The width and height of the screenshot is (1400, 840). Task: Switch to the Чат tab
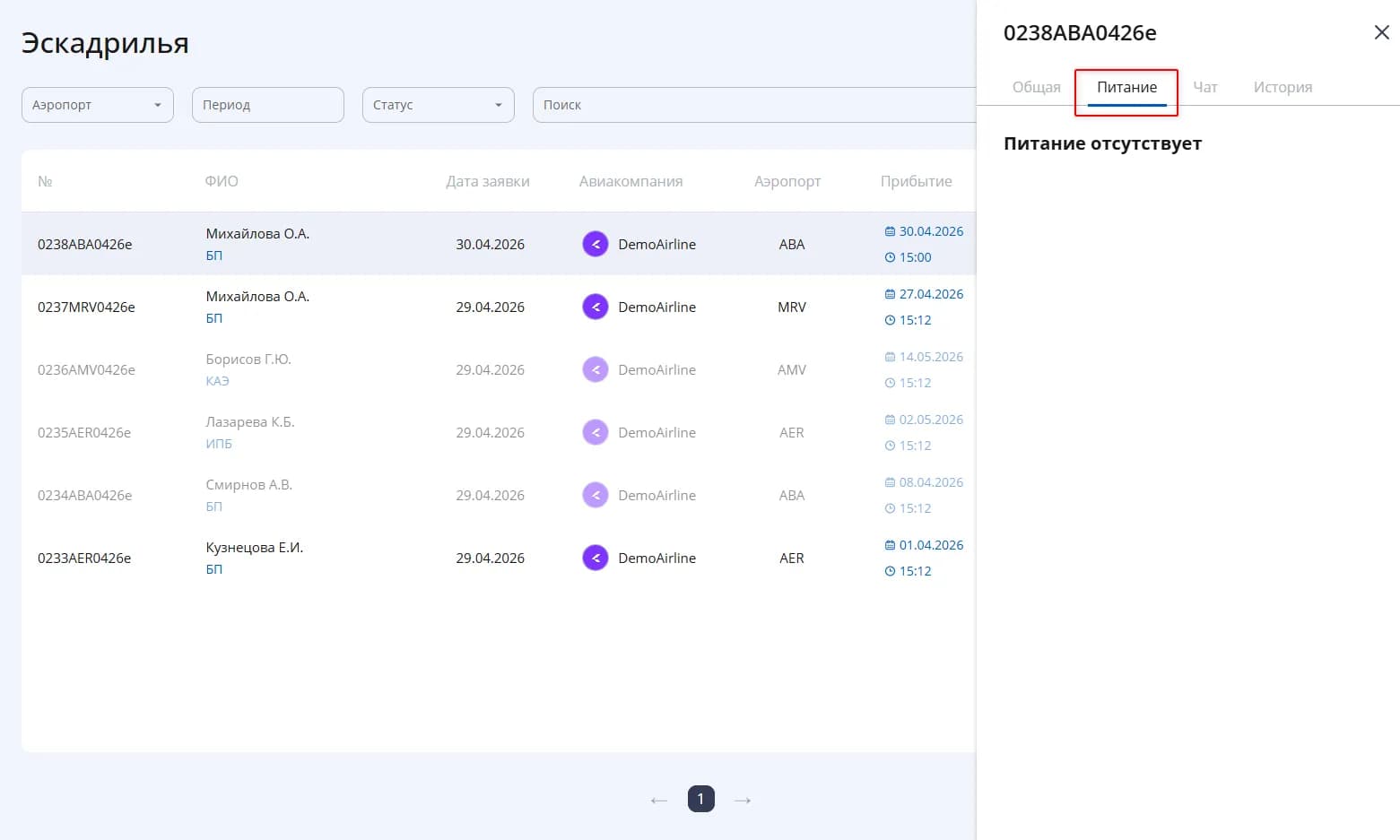[x=1205, y=87]
